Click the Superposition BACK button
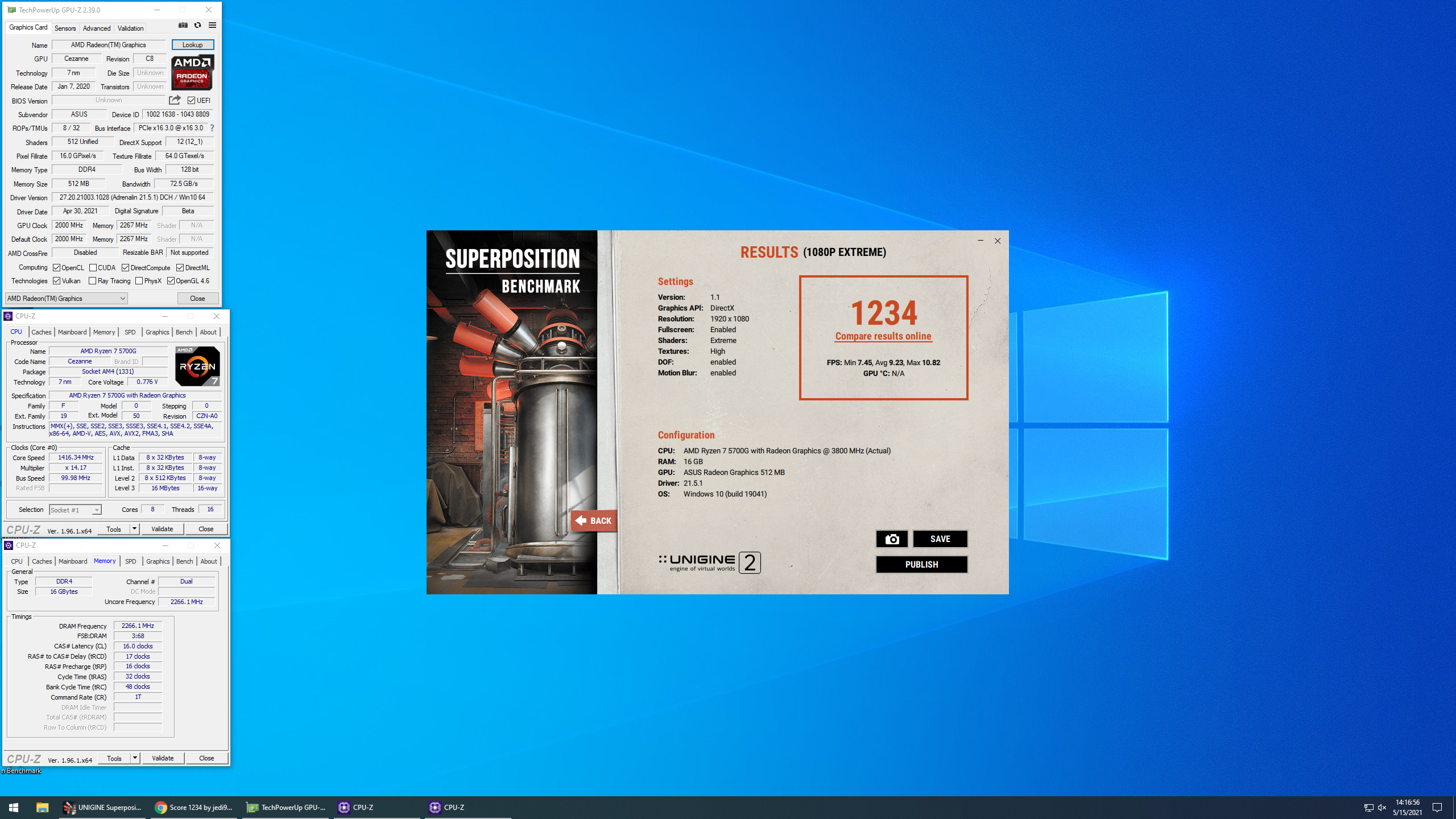The height and width of the screenshot is (819, 1456). (x=594, y=520)
